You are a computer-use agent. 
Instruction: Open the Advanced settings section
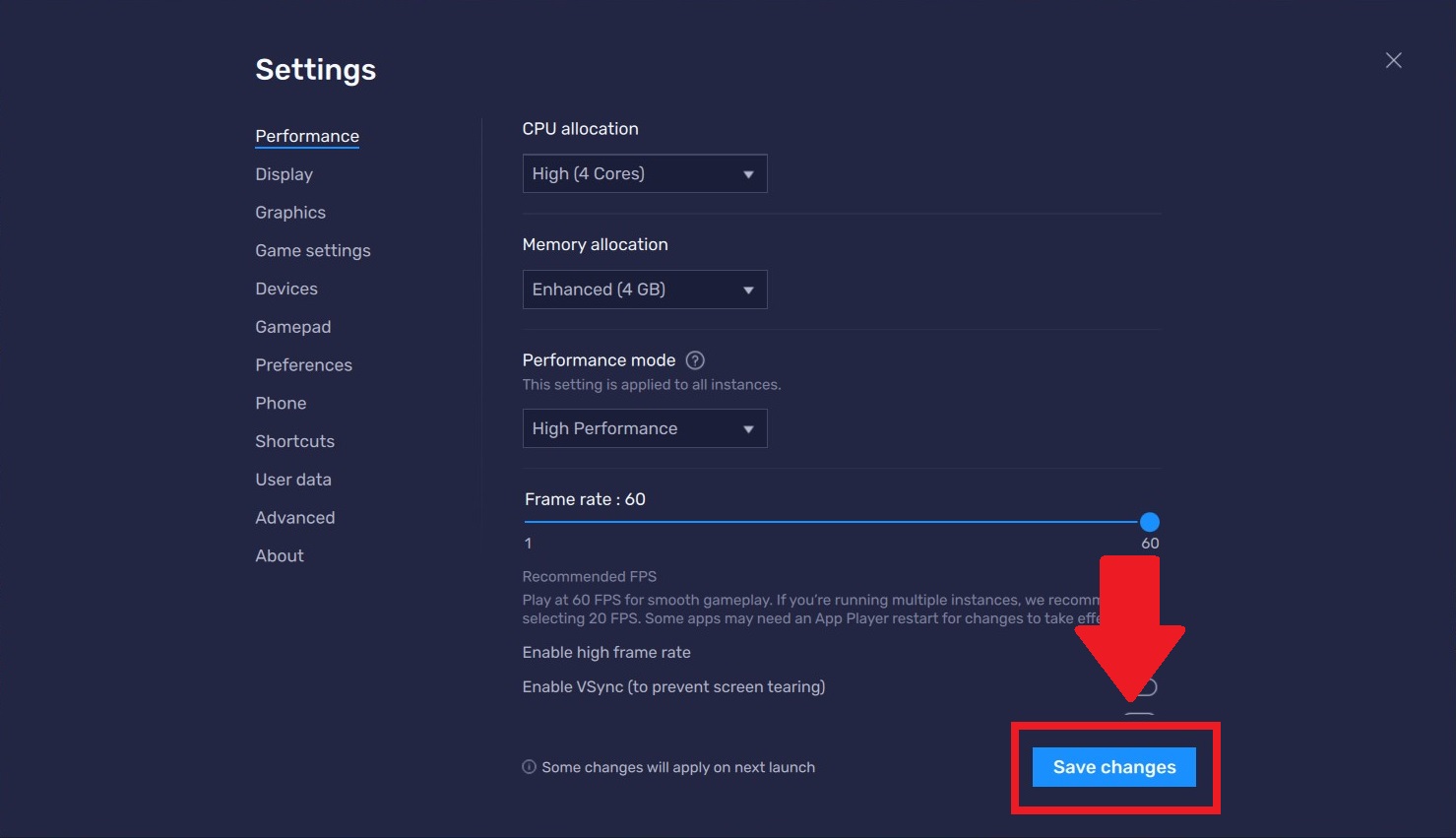[x=294, y=517]
